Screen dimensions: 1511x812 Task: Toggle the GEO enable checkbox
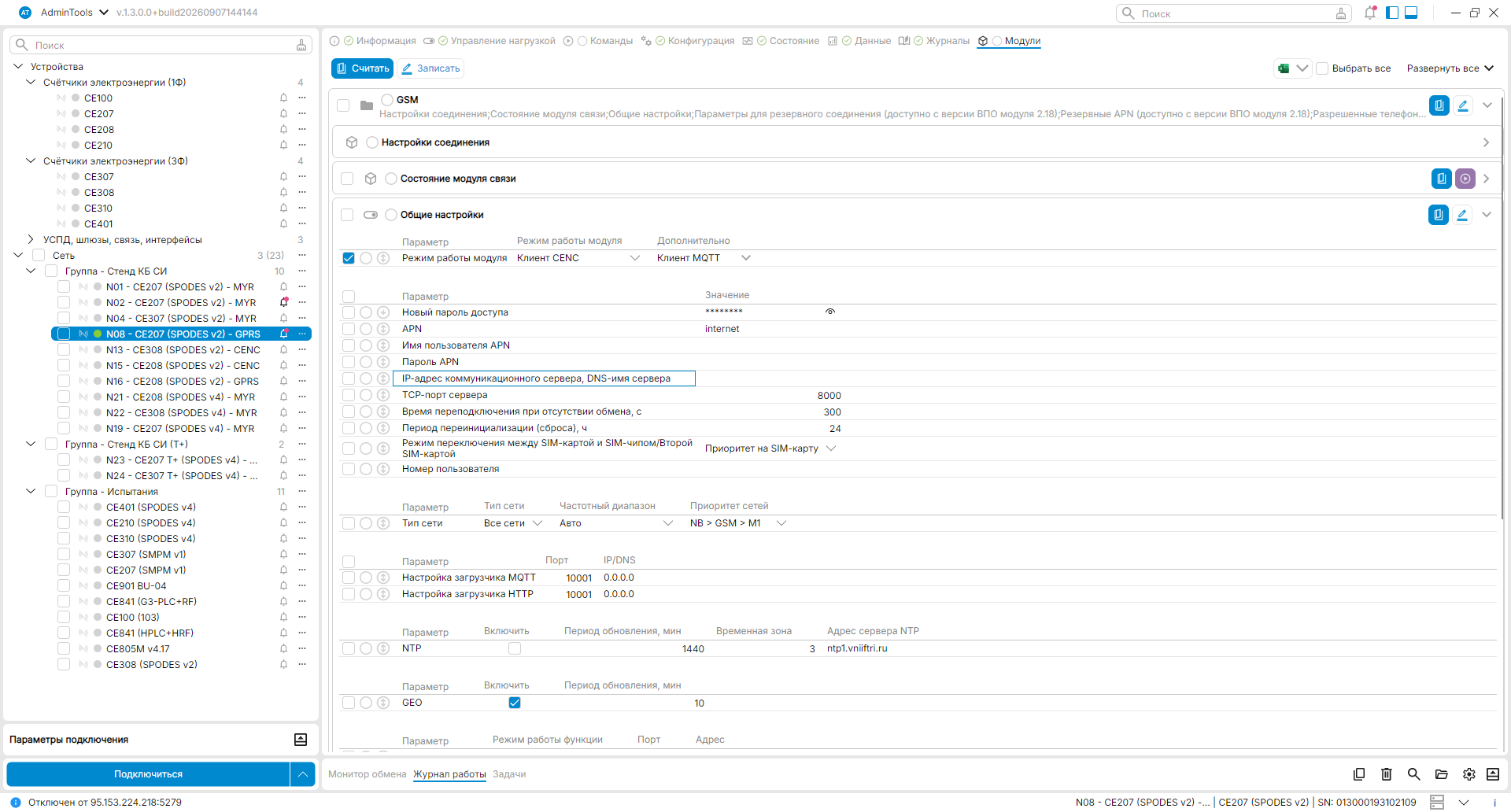coord(515,703)
